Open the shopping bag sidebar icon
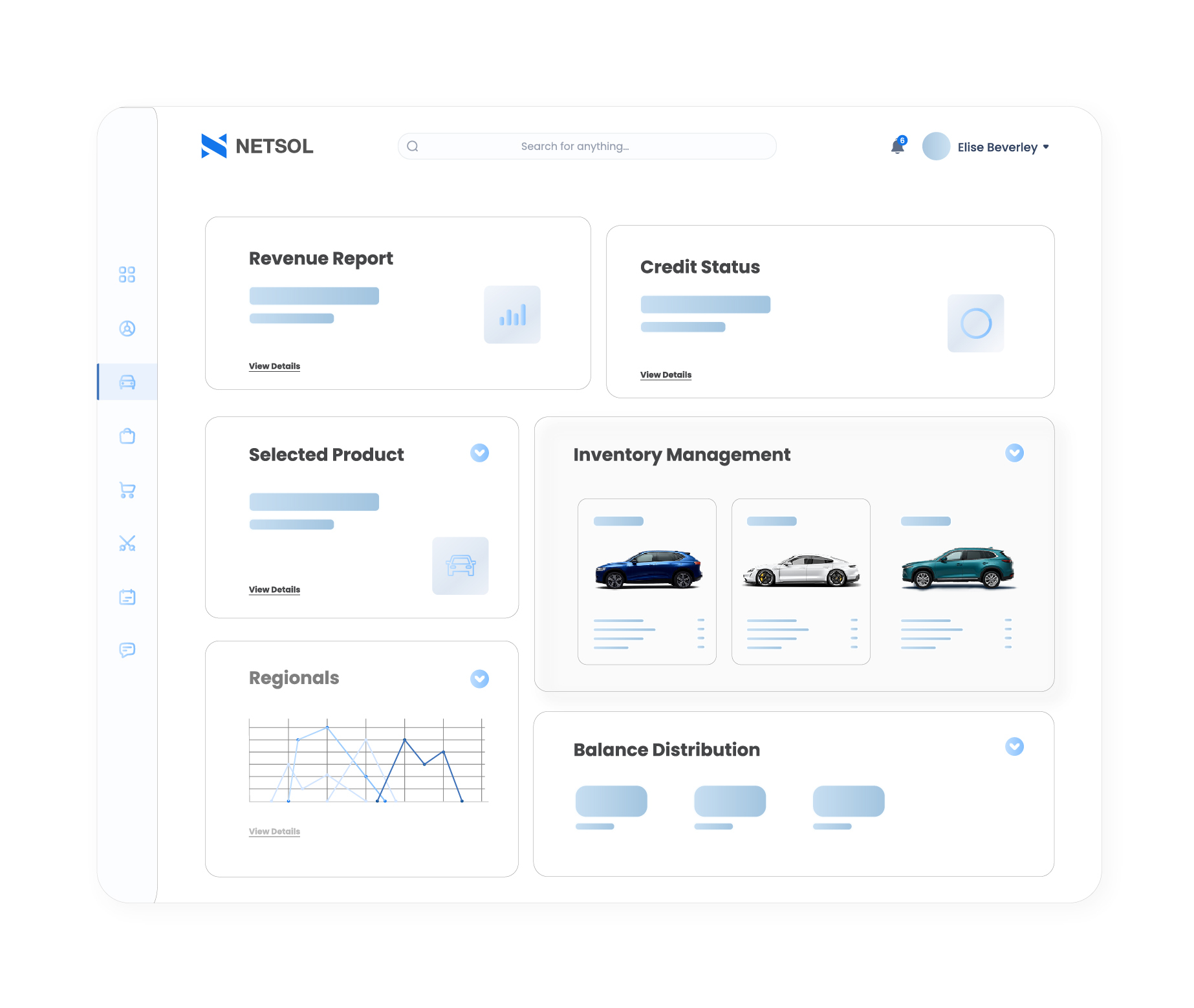 (127, 436)
